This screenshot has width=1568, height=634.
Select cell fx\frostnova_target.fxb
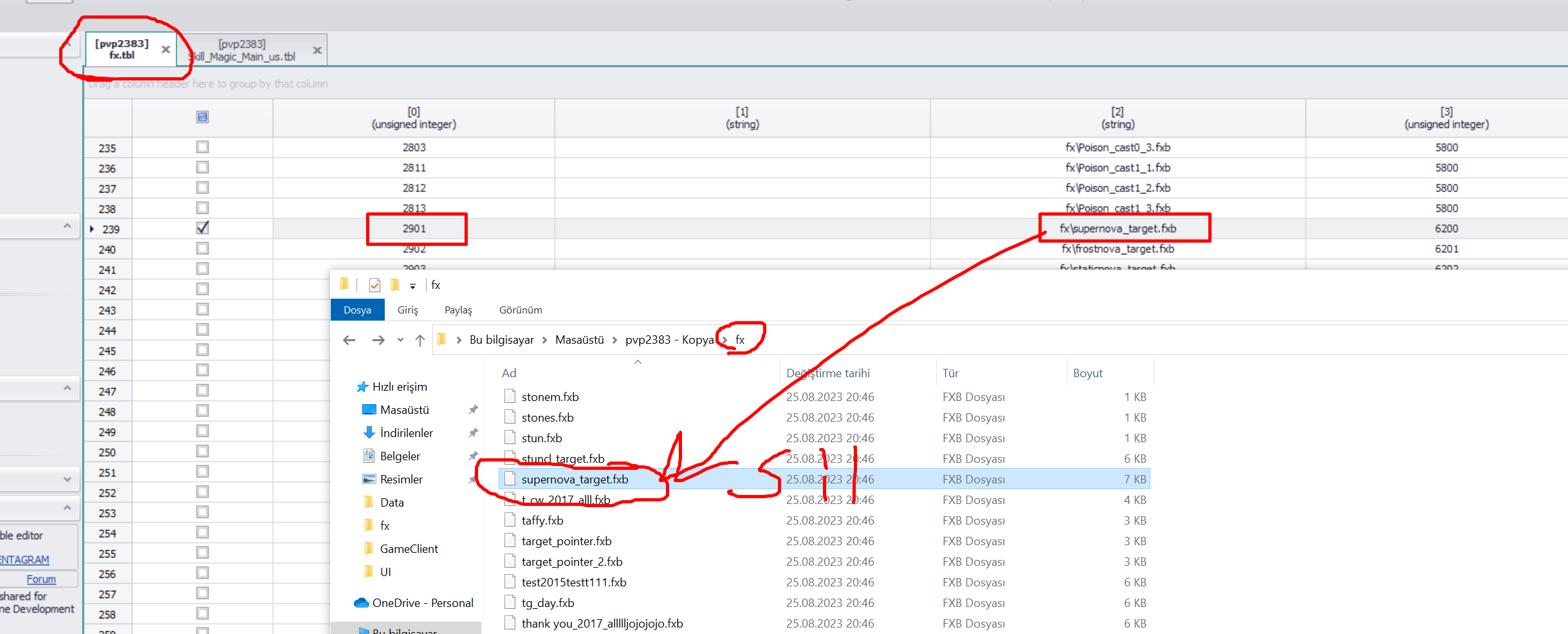pos(1118,248)
